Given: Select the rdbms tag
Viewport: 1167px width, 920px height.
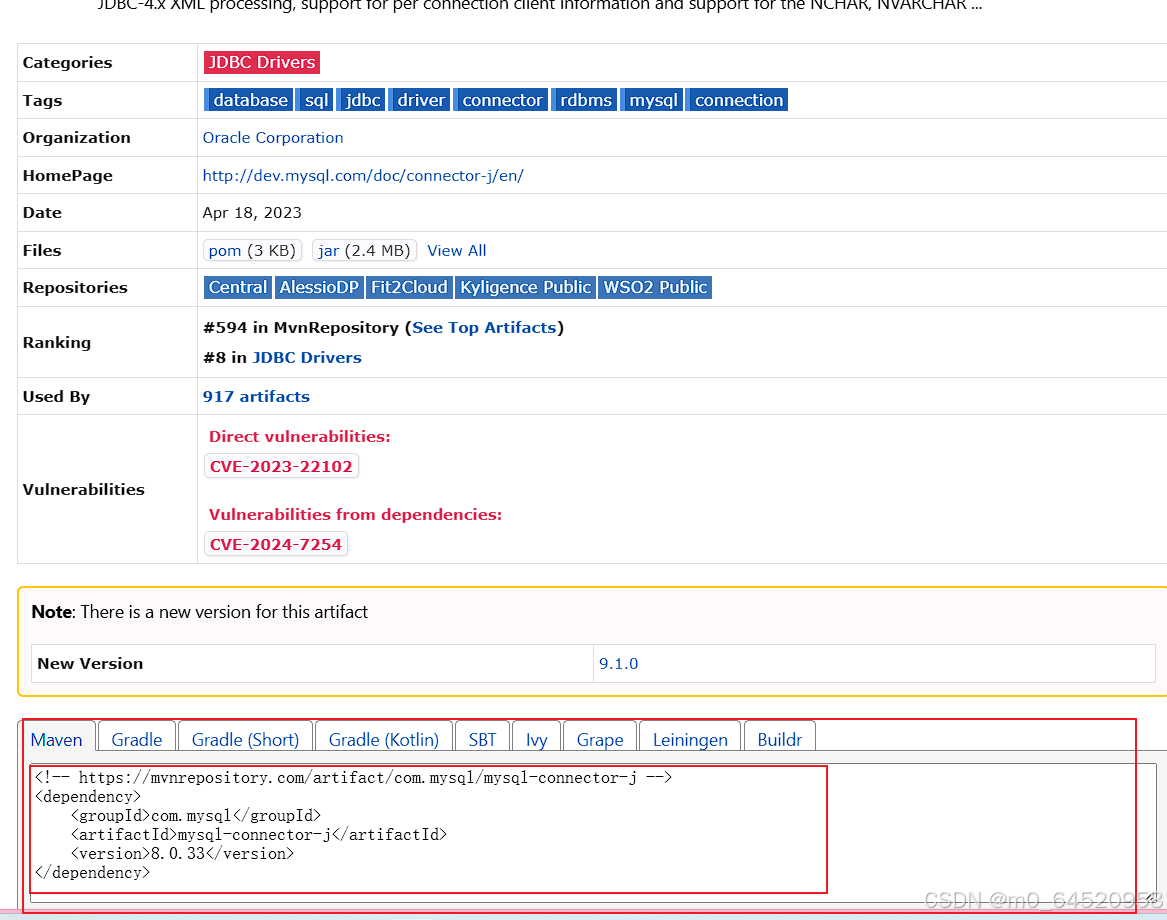Looking at the screenshot, I should coord(584,100).
